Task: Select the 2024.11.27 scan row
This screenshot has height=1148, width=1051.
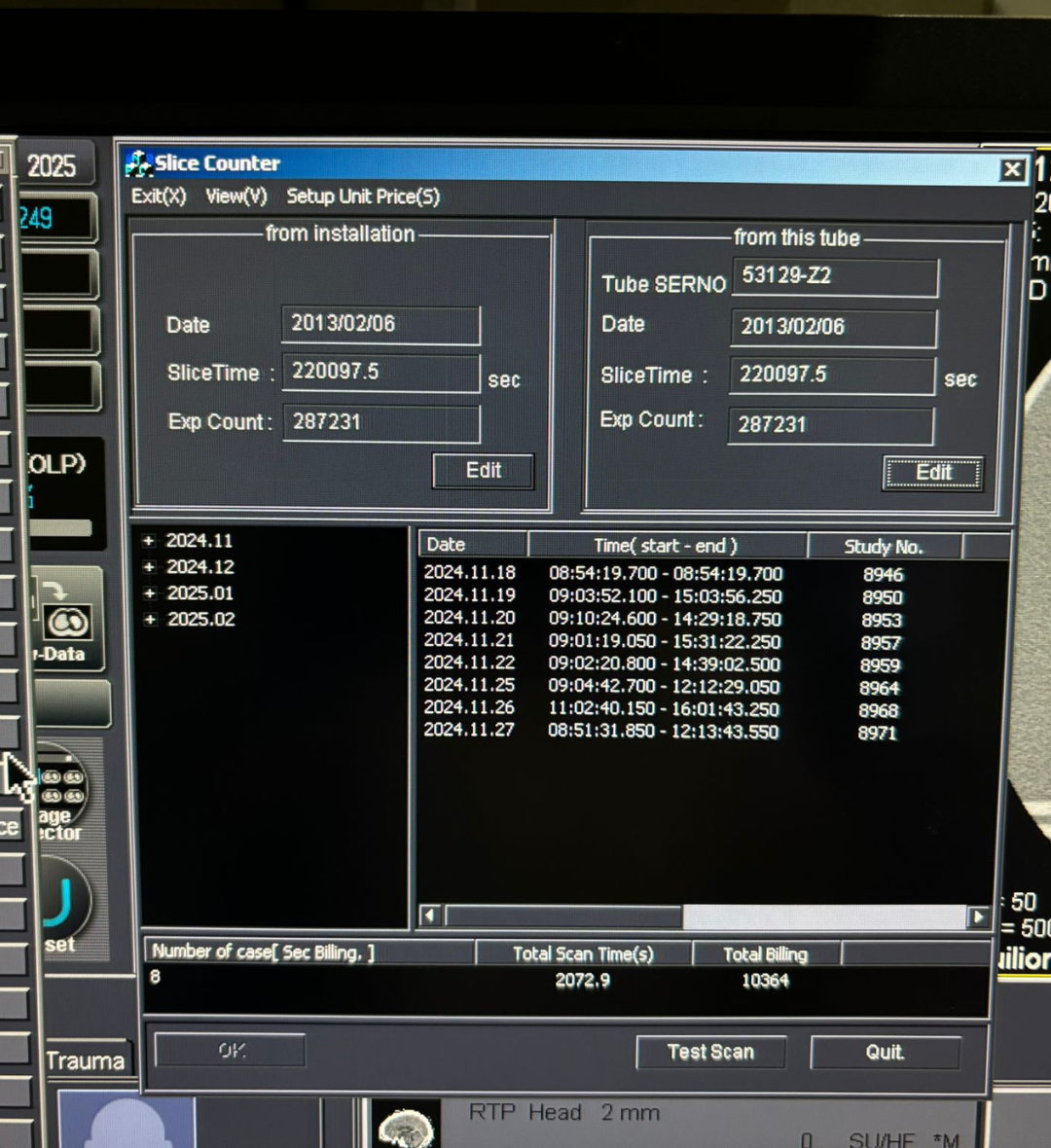Action: (664, 732)
